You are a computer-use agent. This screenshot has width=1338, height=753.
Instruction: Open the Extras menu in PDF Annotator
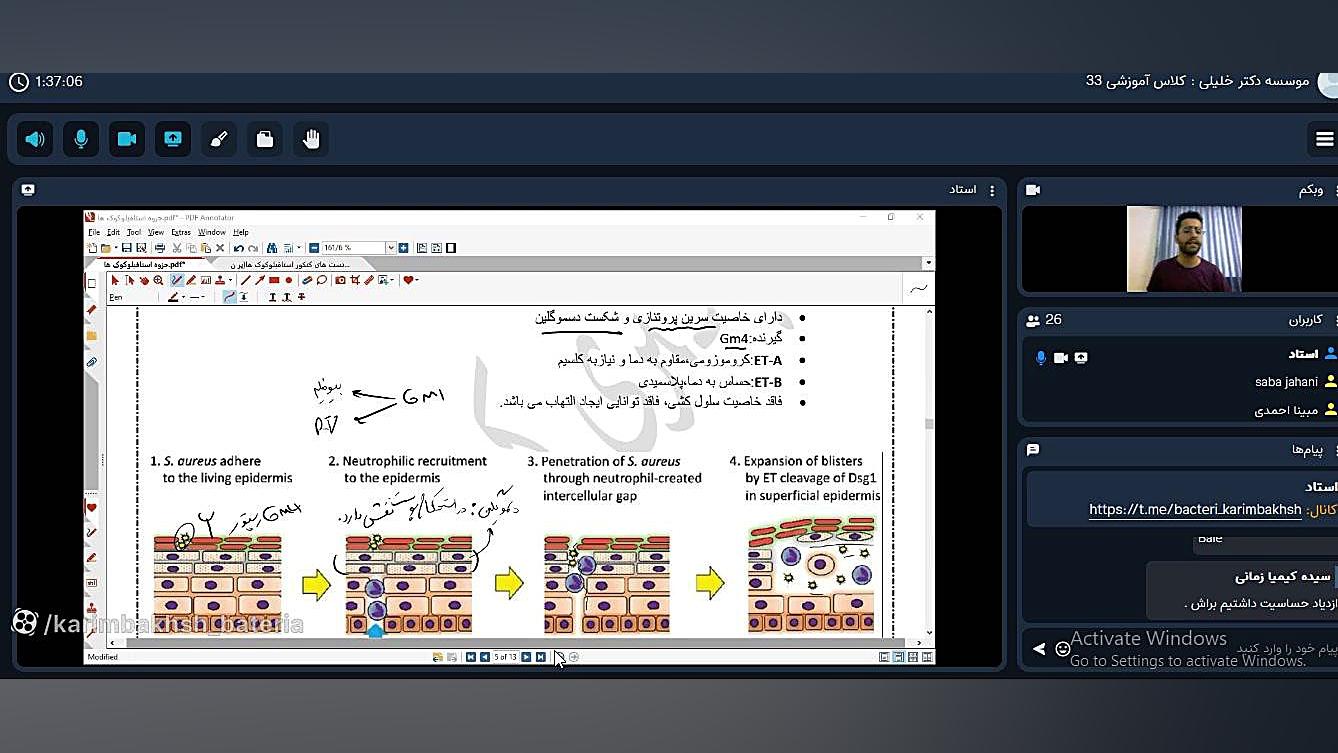coord(182,231)
